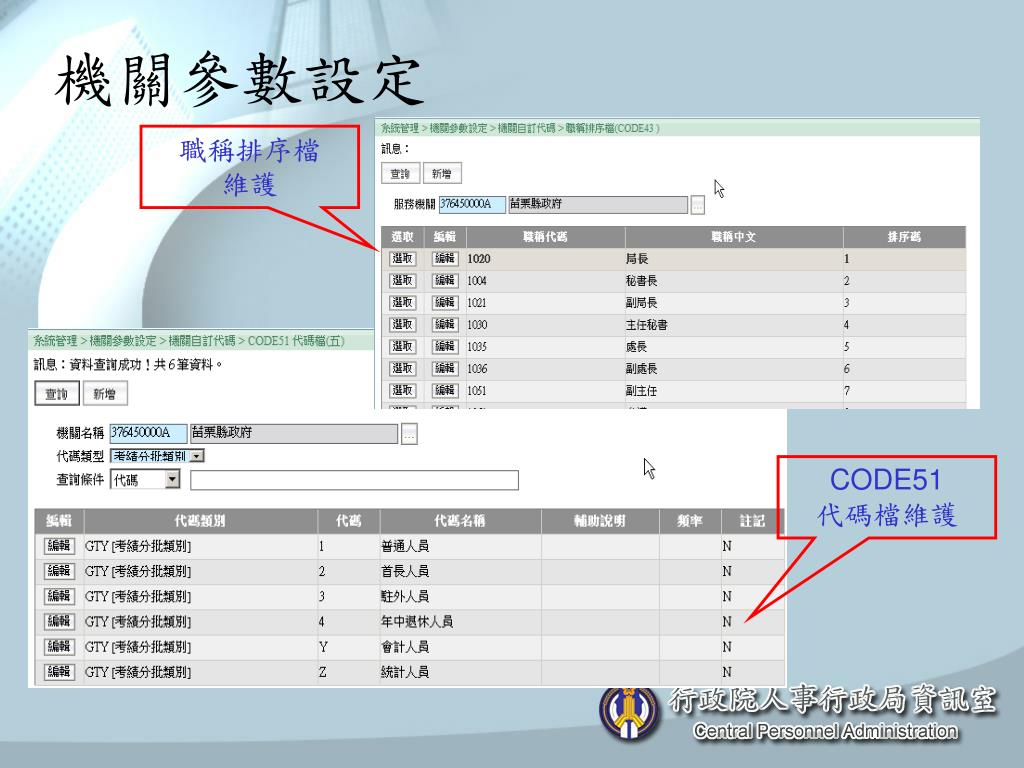Click 編輯 for 統計人員 row
The image size is (1024, 768).
[59, 672]
